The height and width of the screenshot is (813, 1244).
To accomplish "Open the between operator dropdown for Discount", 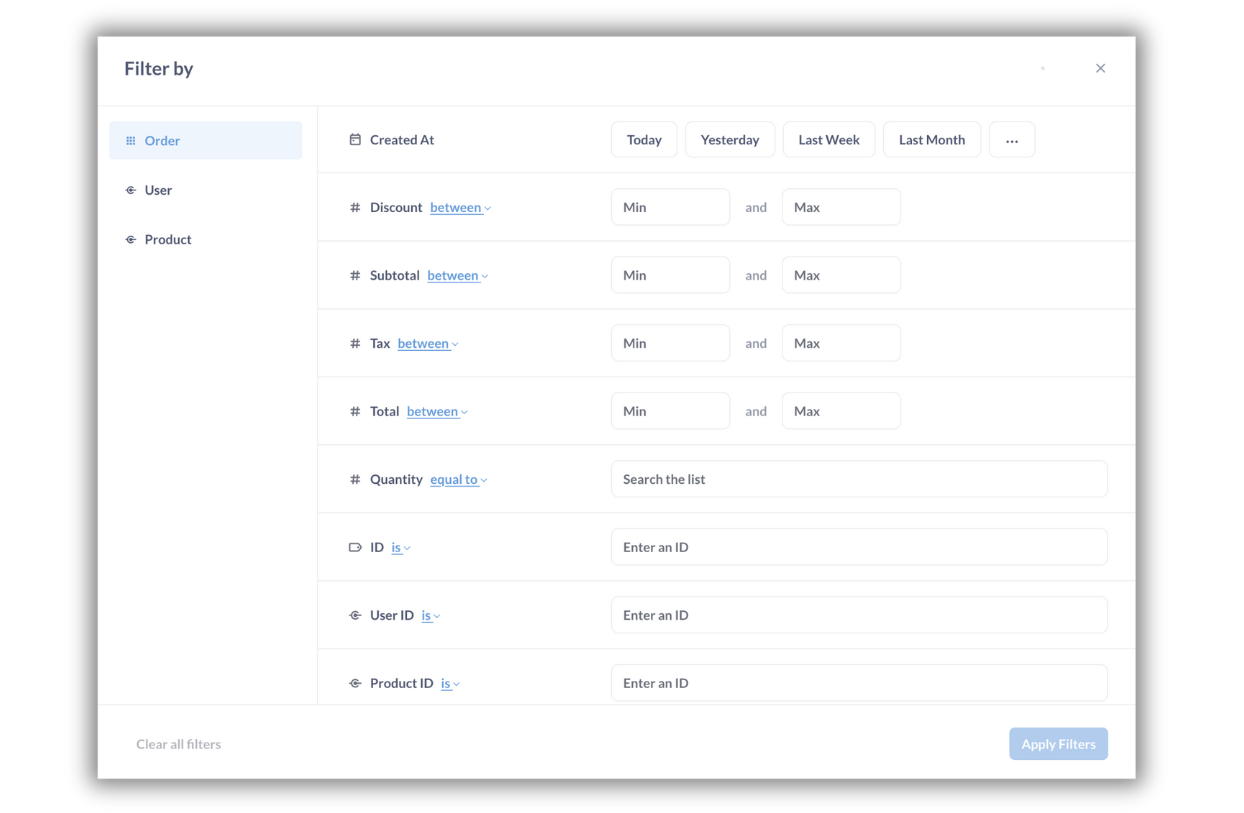I will tap(459, 207).
